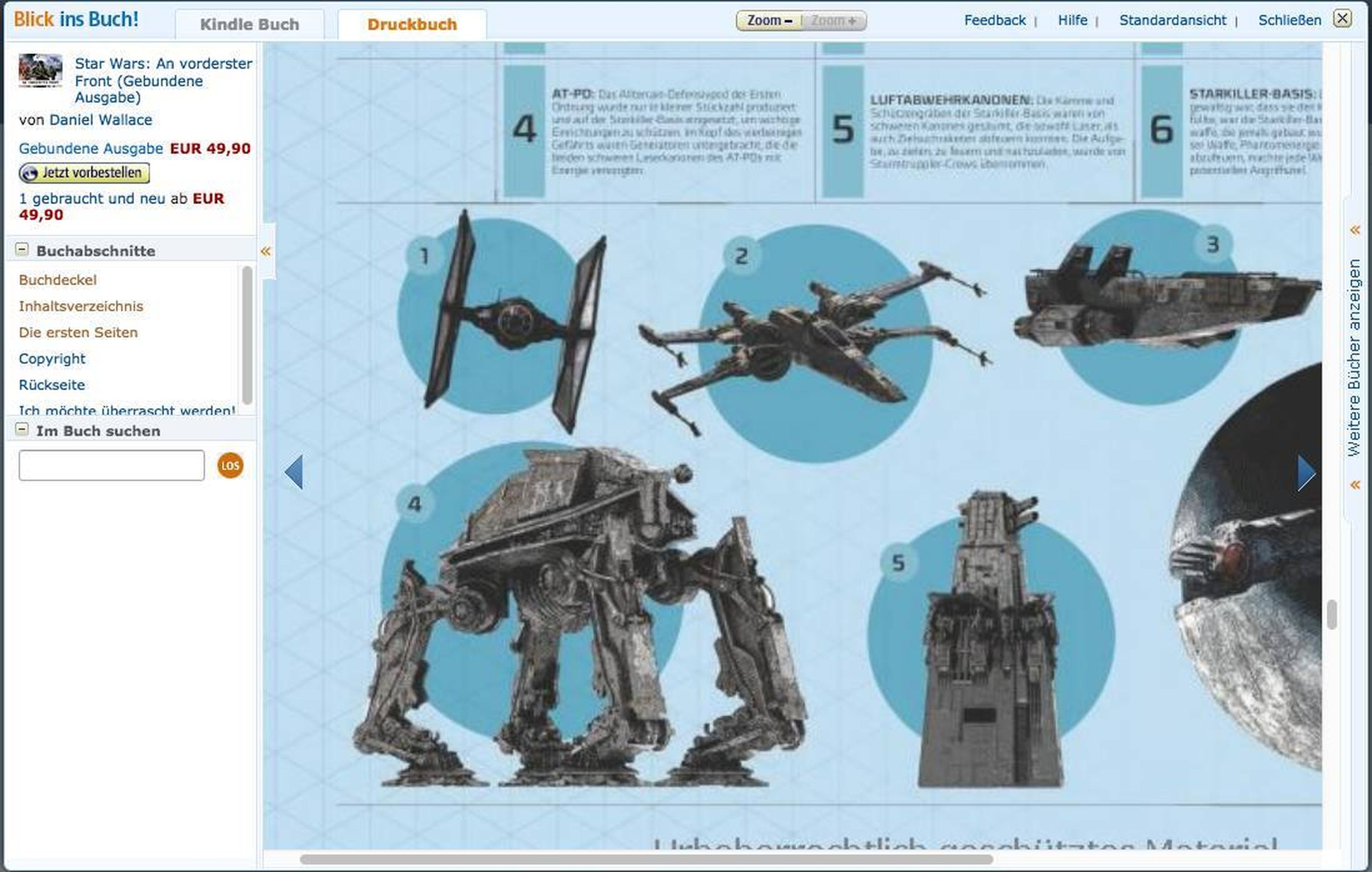Switch to the Druckbuch tab
Image resolution: width=1372 pixels, height=872 pixels.
pyautogui.click(x=412, y=24)
